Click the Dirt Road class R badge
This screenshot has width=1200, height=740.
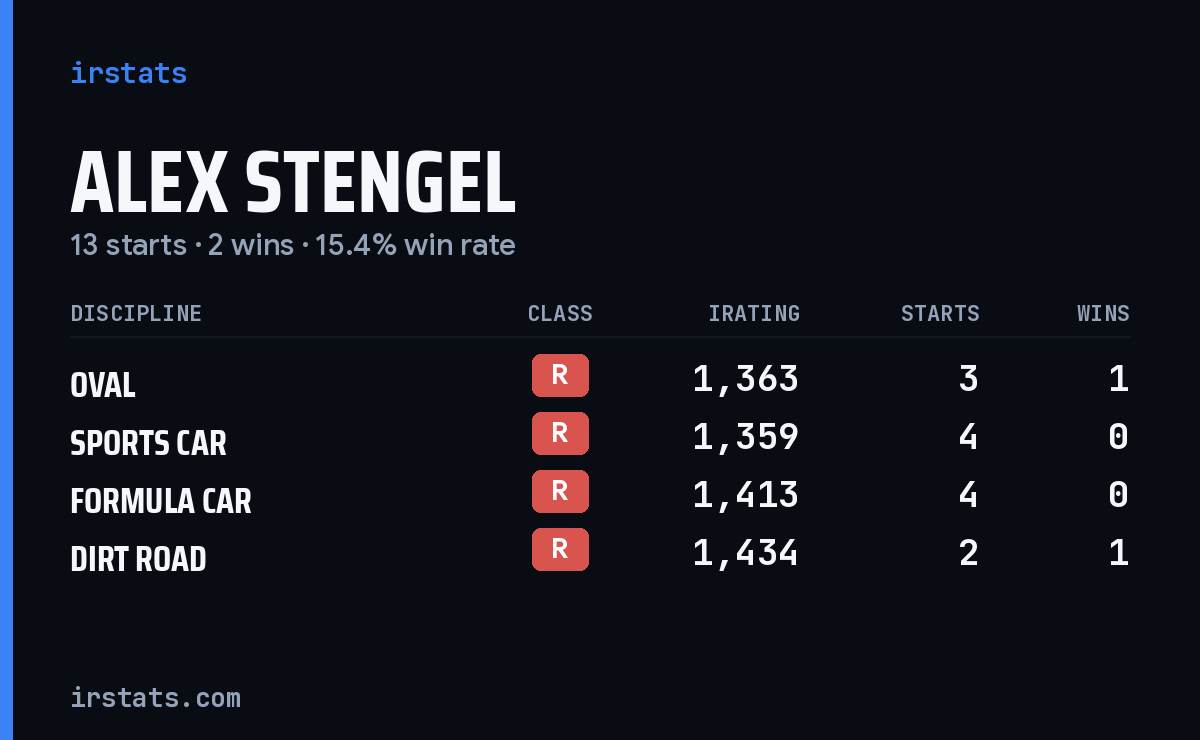click(560, 549)
